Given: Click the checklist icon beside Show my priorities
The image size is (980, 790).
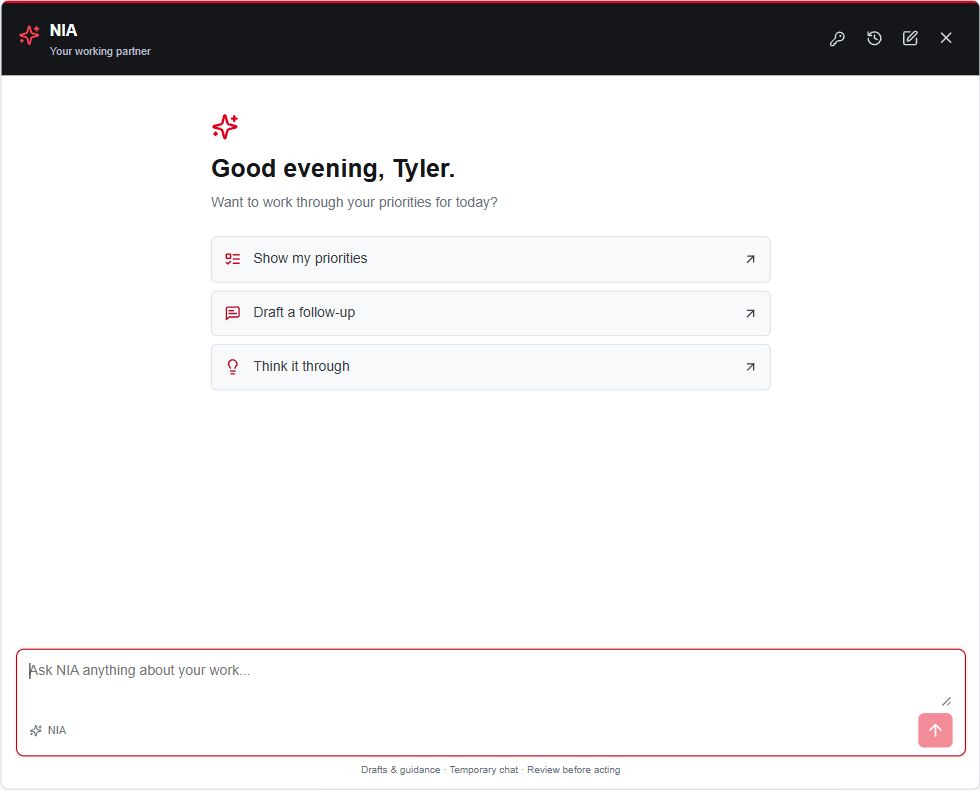Looking at the screenshot, I should [x=232, y=259].
